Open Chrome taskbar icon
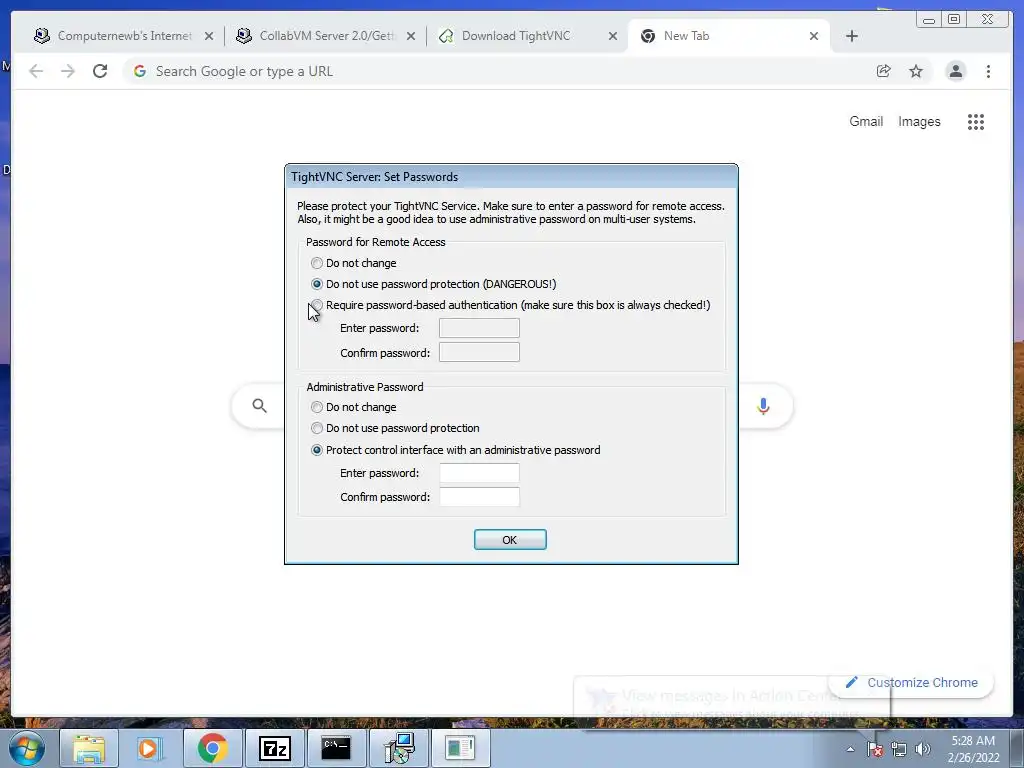 tap(212, 748)
